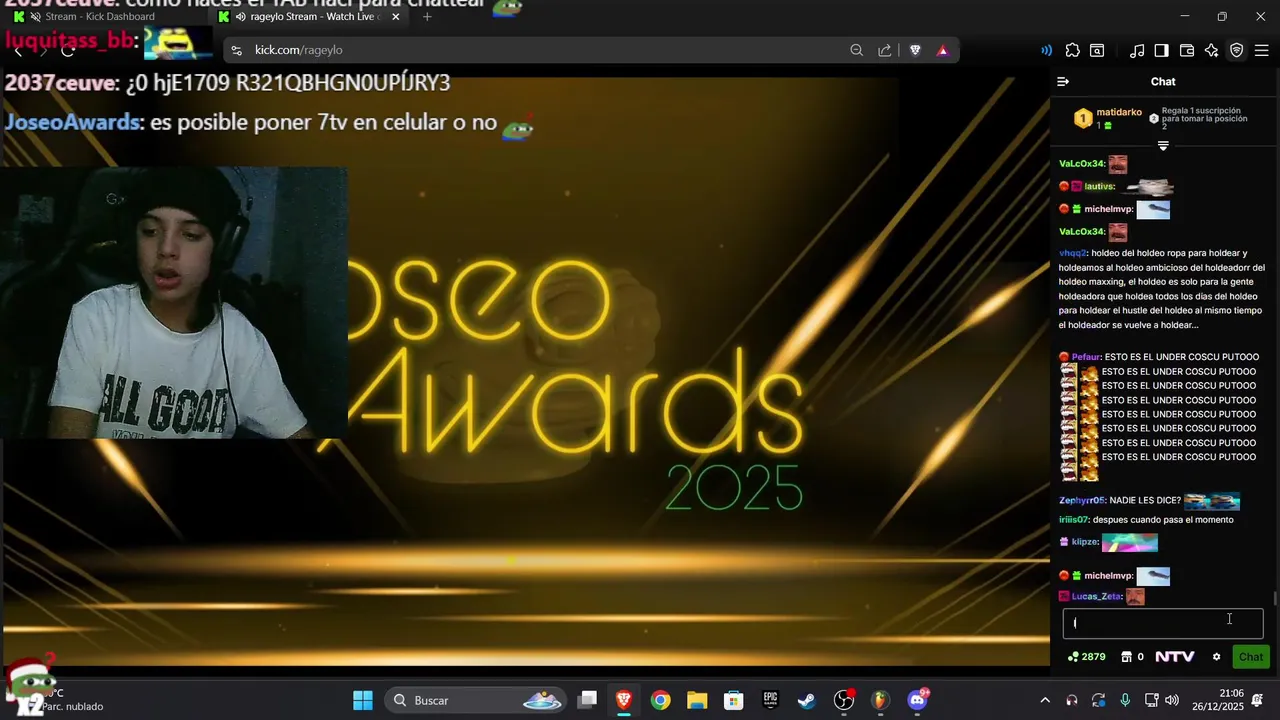This screenshot has width=1280, height=720.
Task: Click username Lucas_Zeta in chat
Action: [x=1096, y=596]
